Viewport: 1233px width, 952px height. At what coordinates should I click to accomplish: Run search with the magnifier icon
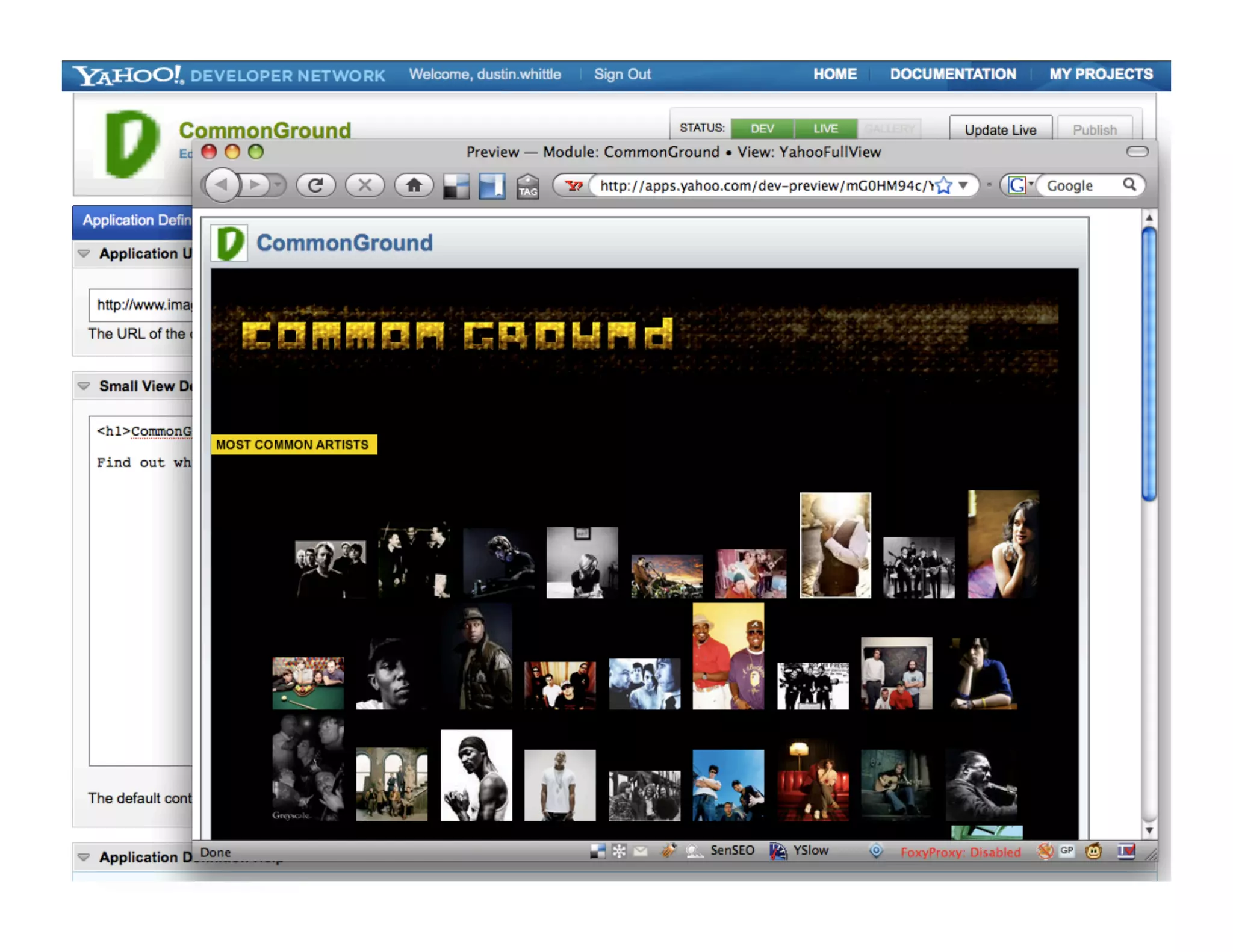click(1129, 185)
